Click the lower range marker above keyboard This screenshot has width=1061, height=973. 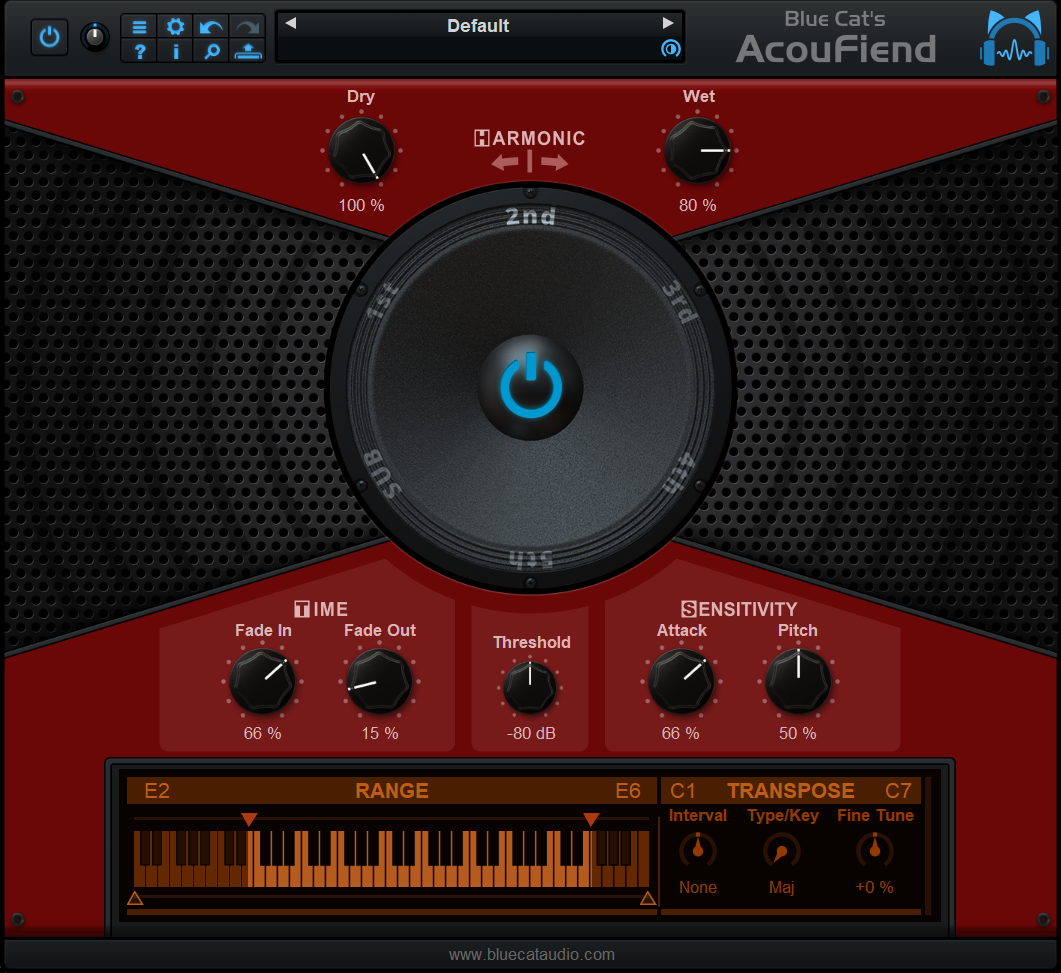point(249,819)
